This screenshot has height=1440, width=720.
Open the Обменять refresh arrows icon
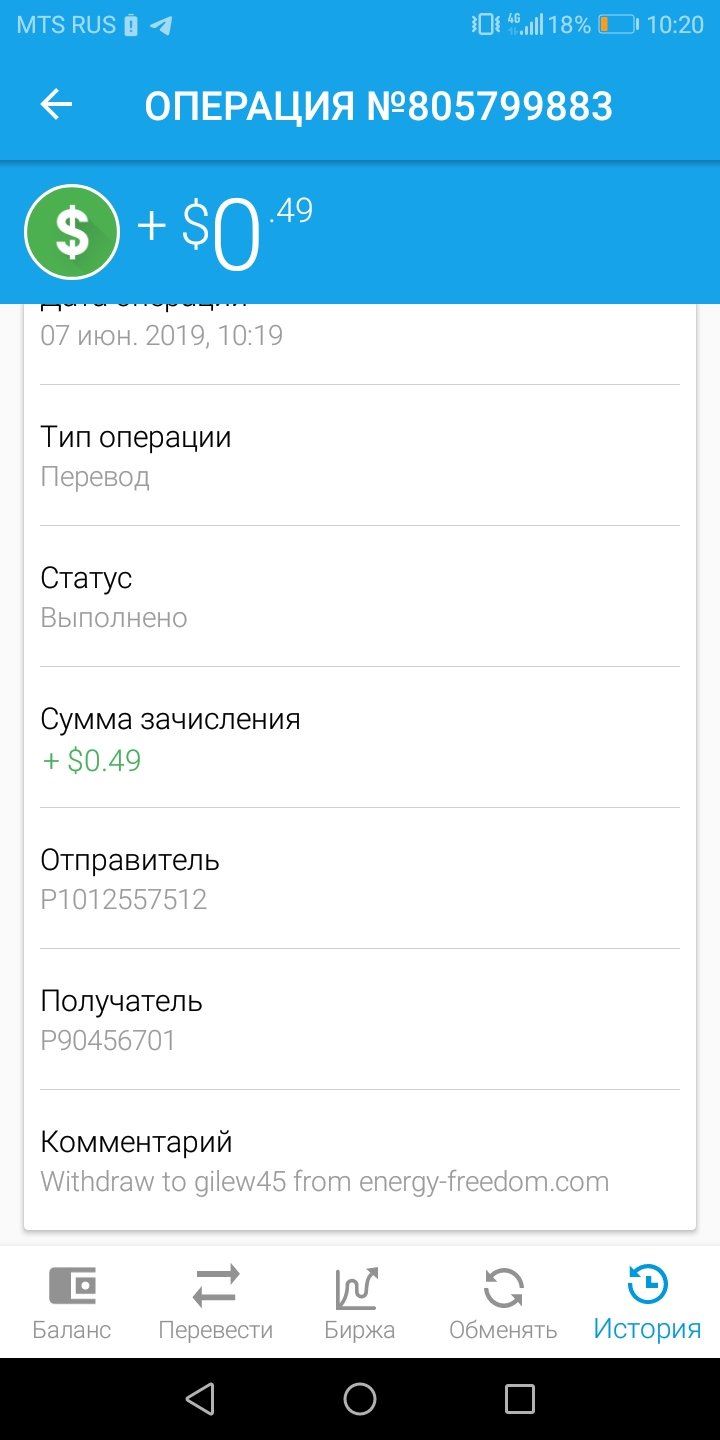tap(503, 1288)
